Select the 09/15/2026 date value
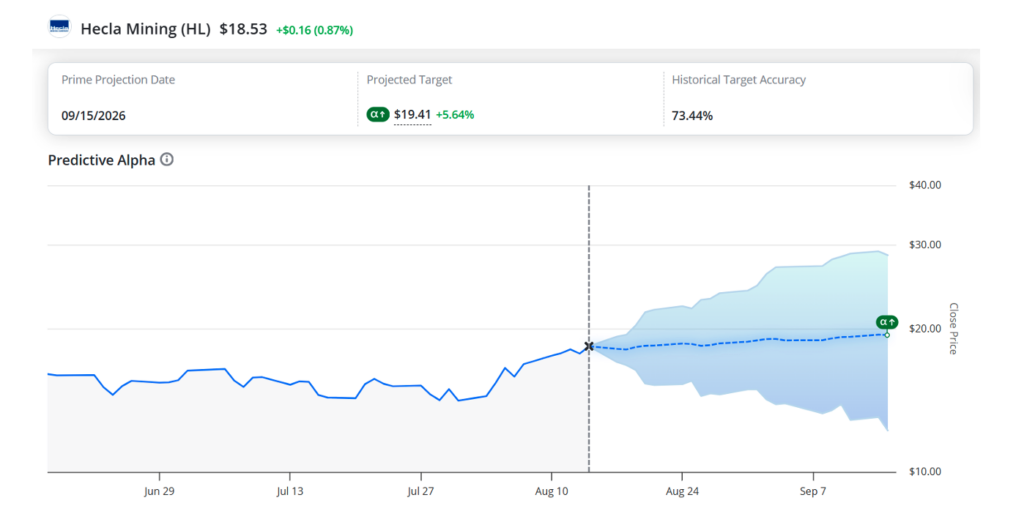 (x=93, y=116)
